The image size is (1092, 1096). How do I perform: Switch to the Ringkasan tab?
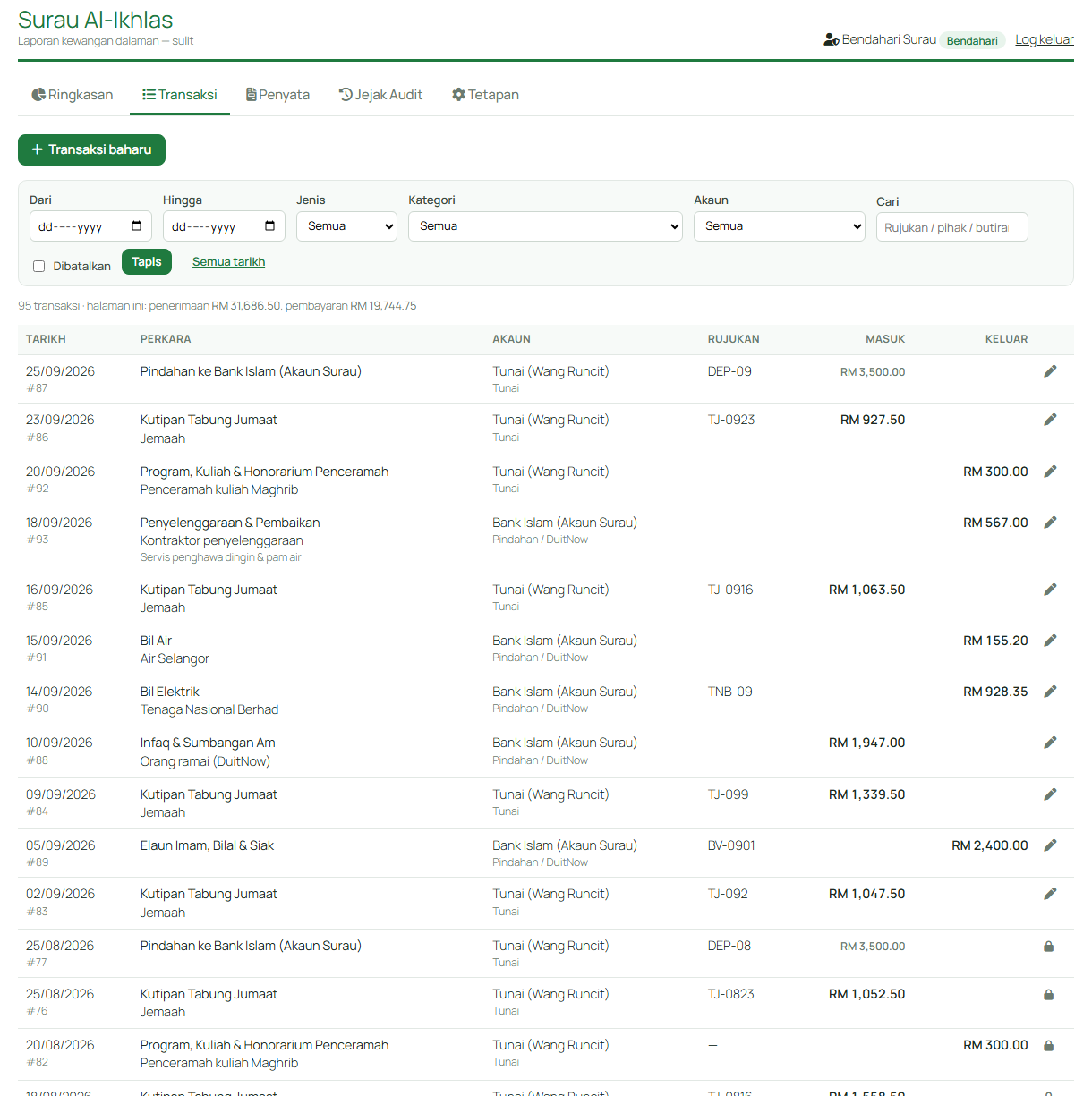pyautogui.click(x=73, y=95)
